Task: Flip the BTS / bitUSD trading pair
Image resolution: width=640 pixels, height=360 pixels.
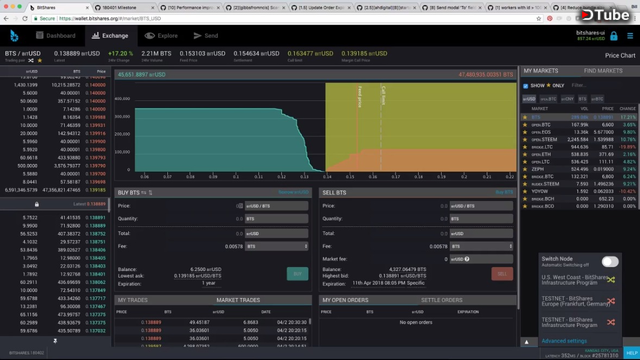Action: (31, 60)
